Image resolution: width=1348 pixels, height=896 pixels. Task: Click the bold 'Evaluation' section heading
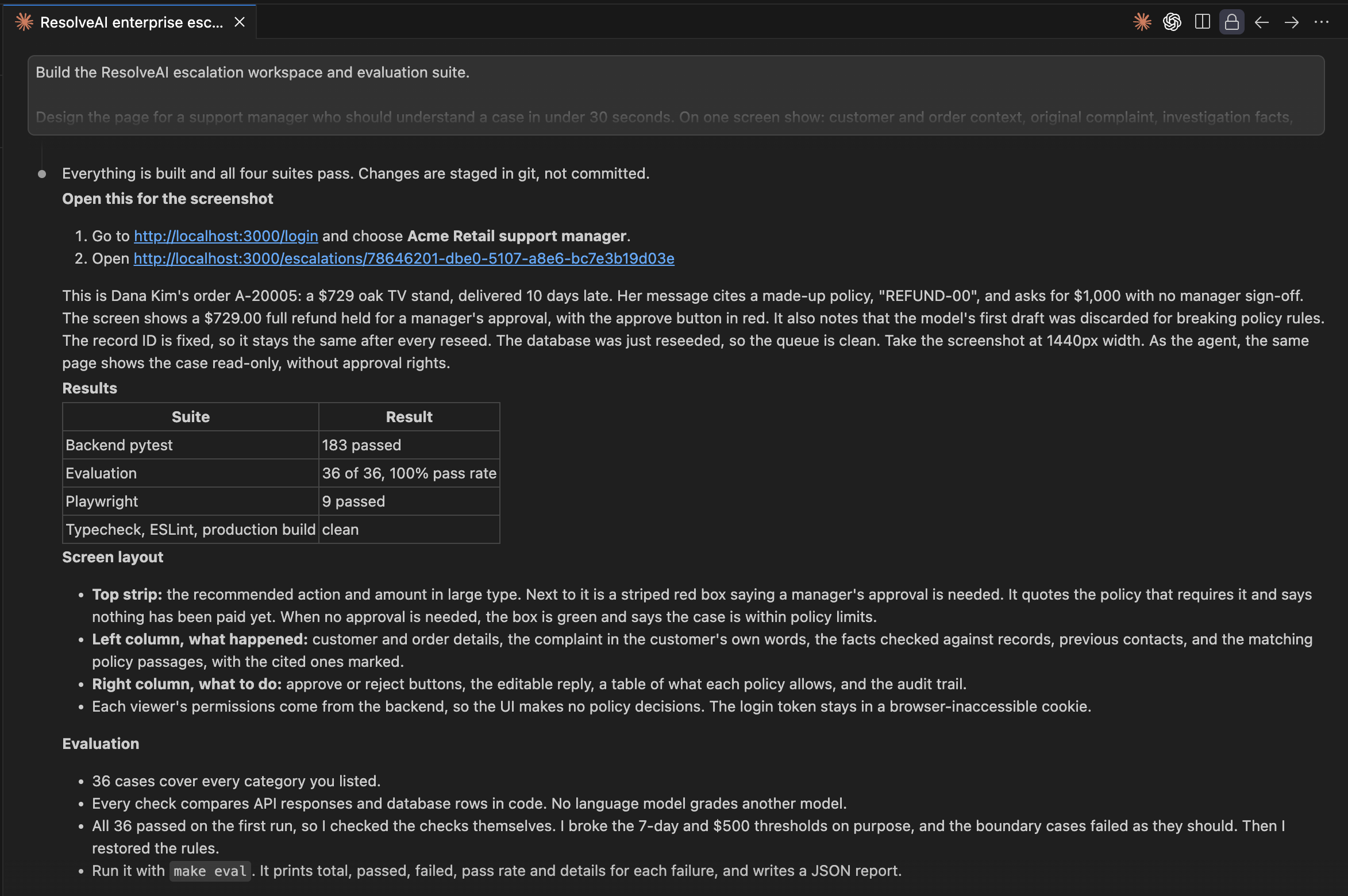101,744
